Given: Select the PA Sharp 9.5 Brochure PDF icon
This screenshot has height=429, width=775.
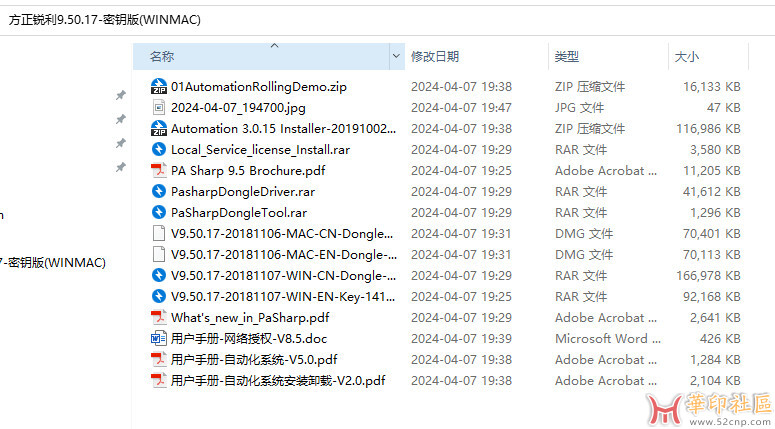Looking at the screenshot, I should 159,171.
